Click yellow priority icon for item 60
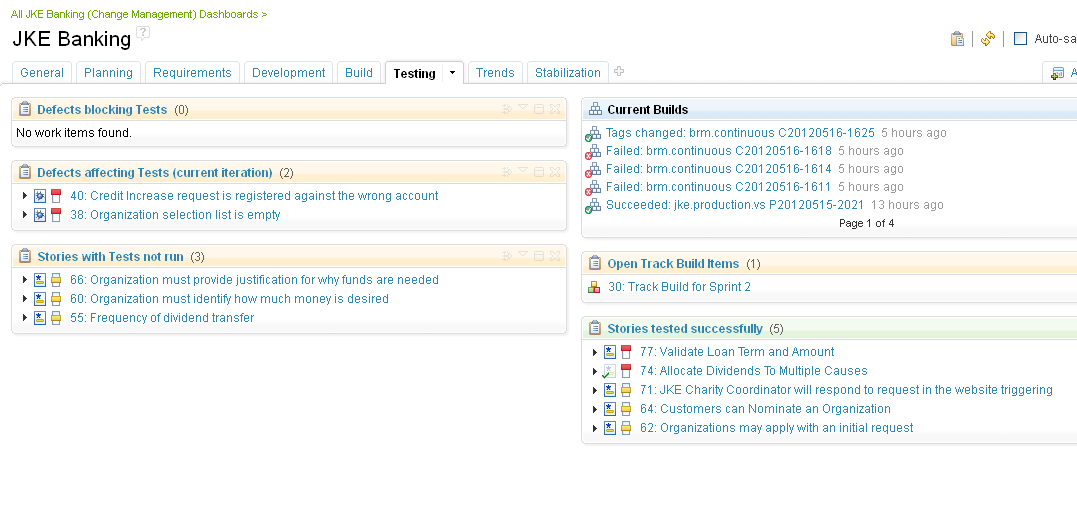This screenshot has height=526, width=1077. click(56, 299)
